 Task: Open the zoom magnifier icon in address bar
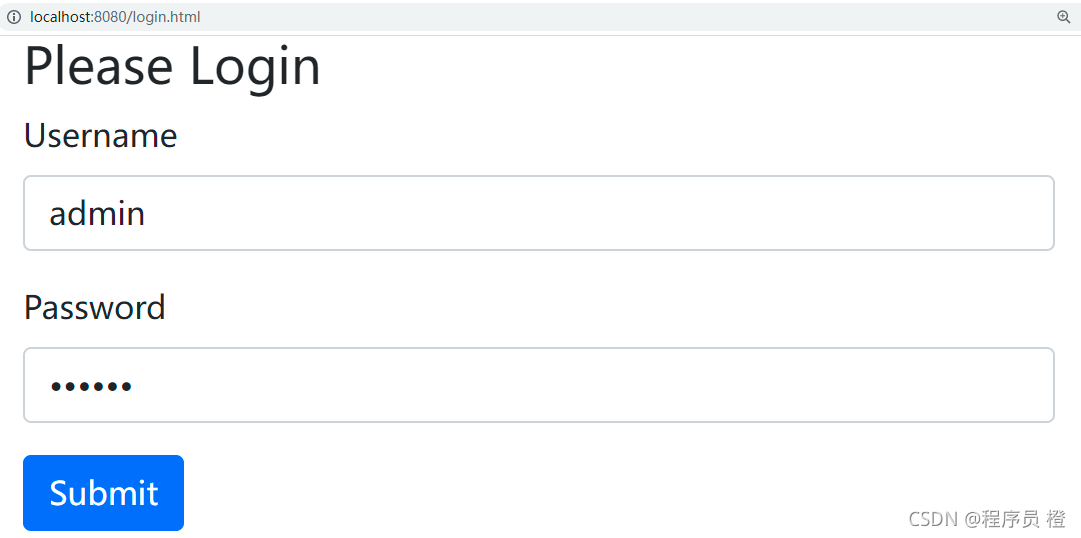[1064, 17]
